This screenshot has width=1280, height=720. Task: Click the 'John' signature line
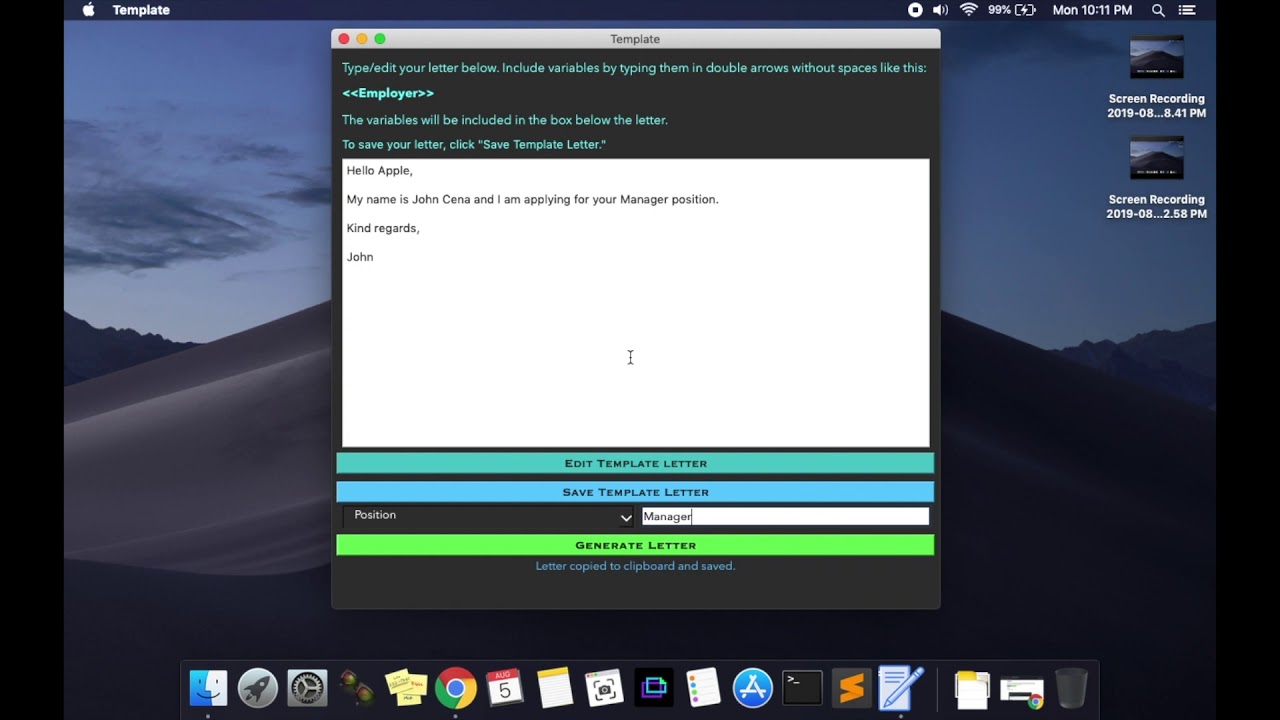click(360, 257)
